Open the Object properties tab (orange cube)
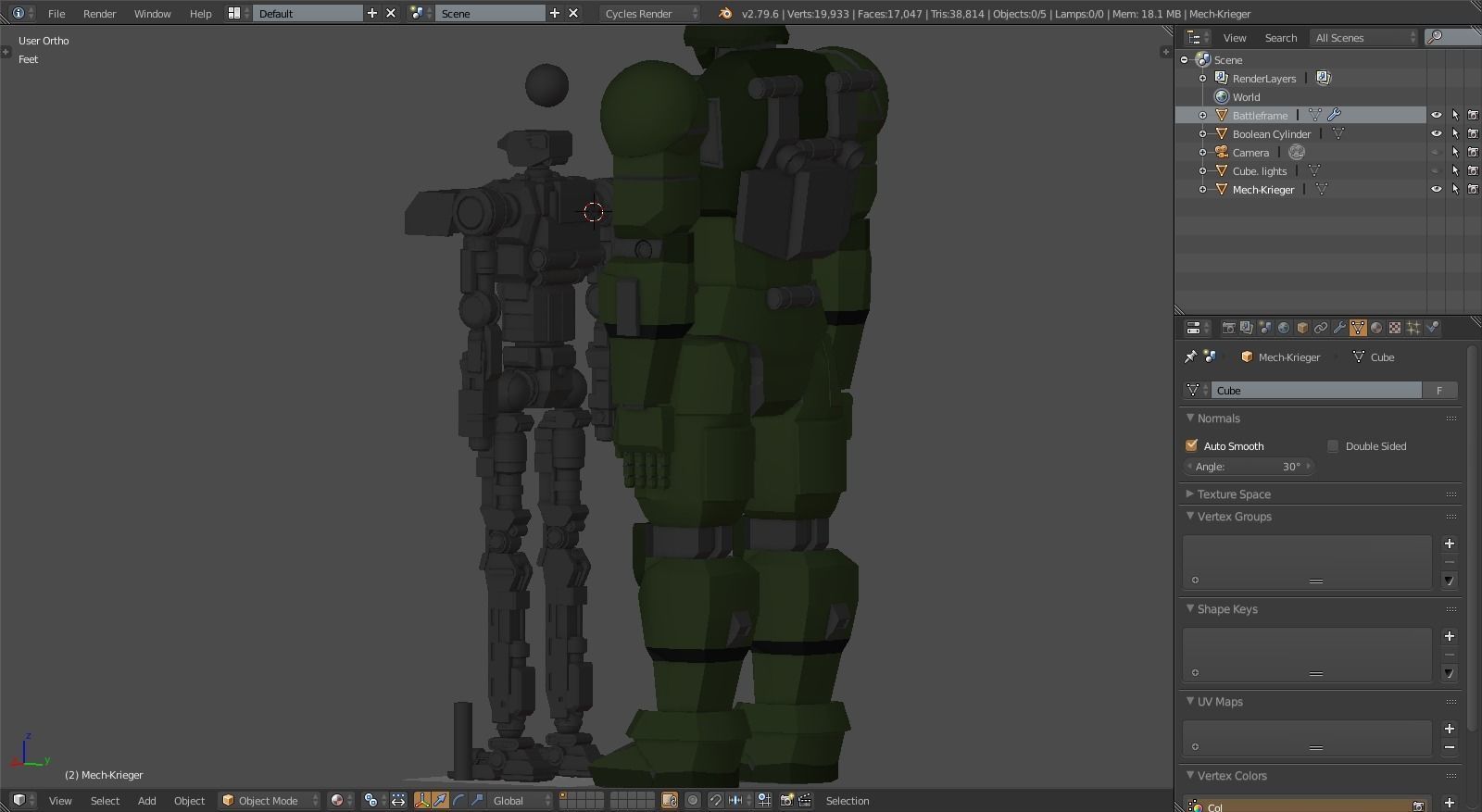1482x812 pixels. click(1302, 328)
